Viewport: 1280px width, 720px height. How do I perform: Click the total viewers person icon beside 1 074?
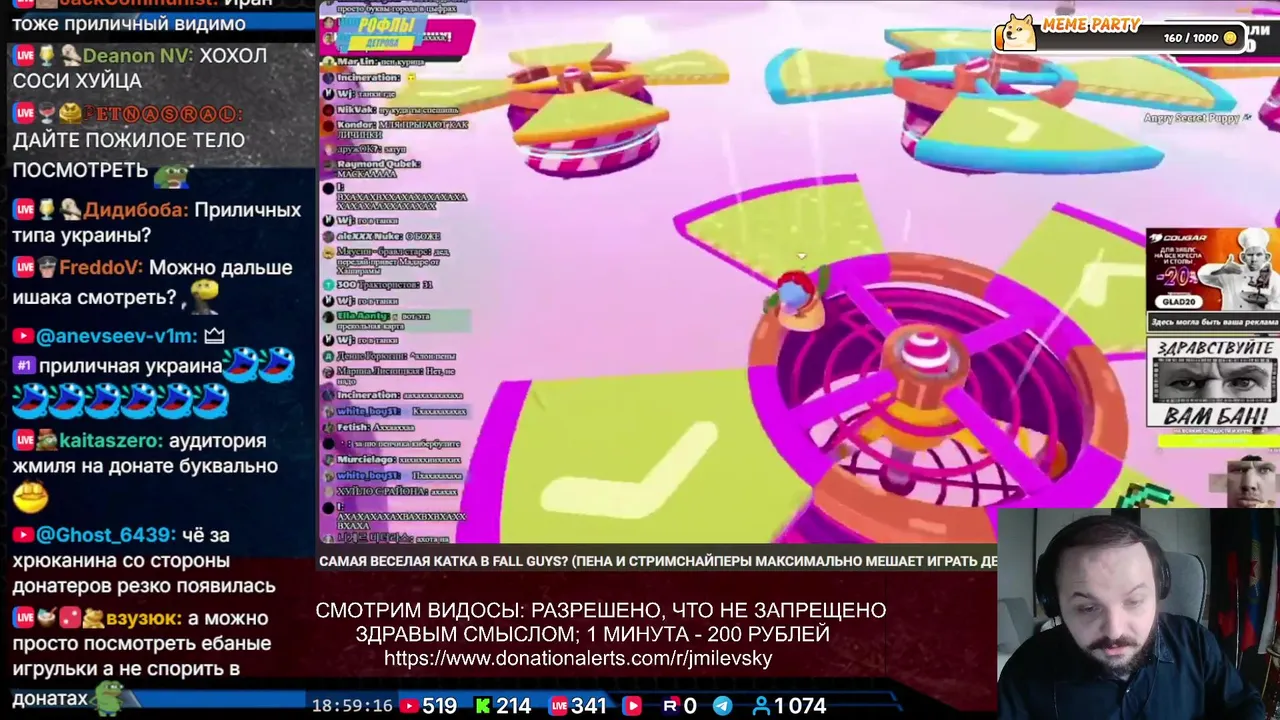pos(761,706)
